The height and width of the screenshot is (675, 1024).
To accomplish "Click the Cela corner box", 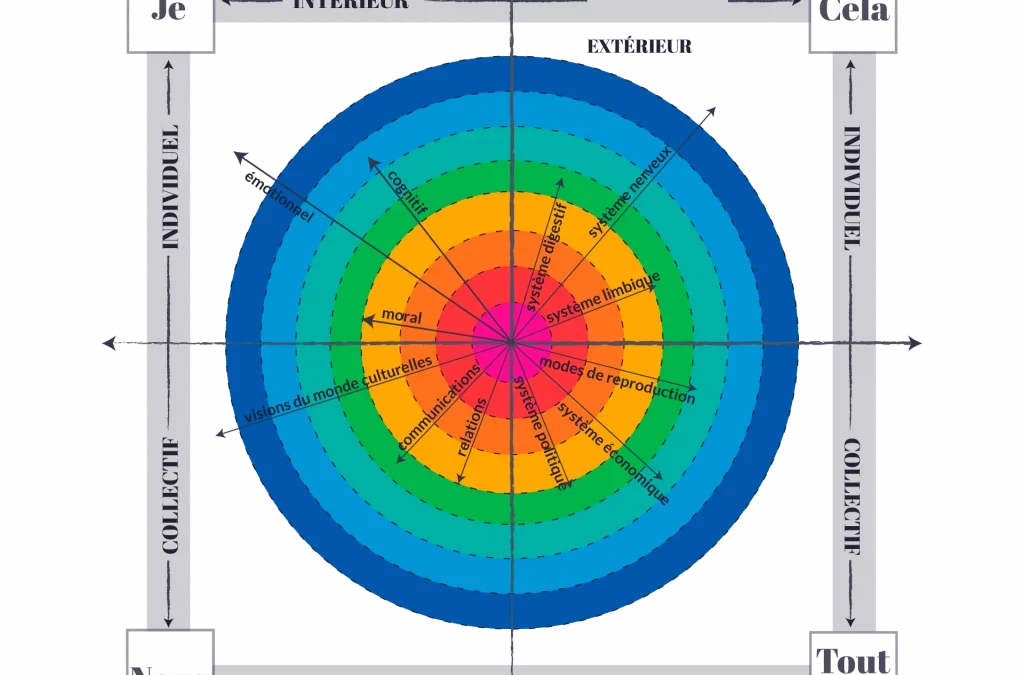I will (x=853, y=18).
